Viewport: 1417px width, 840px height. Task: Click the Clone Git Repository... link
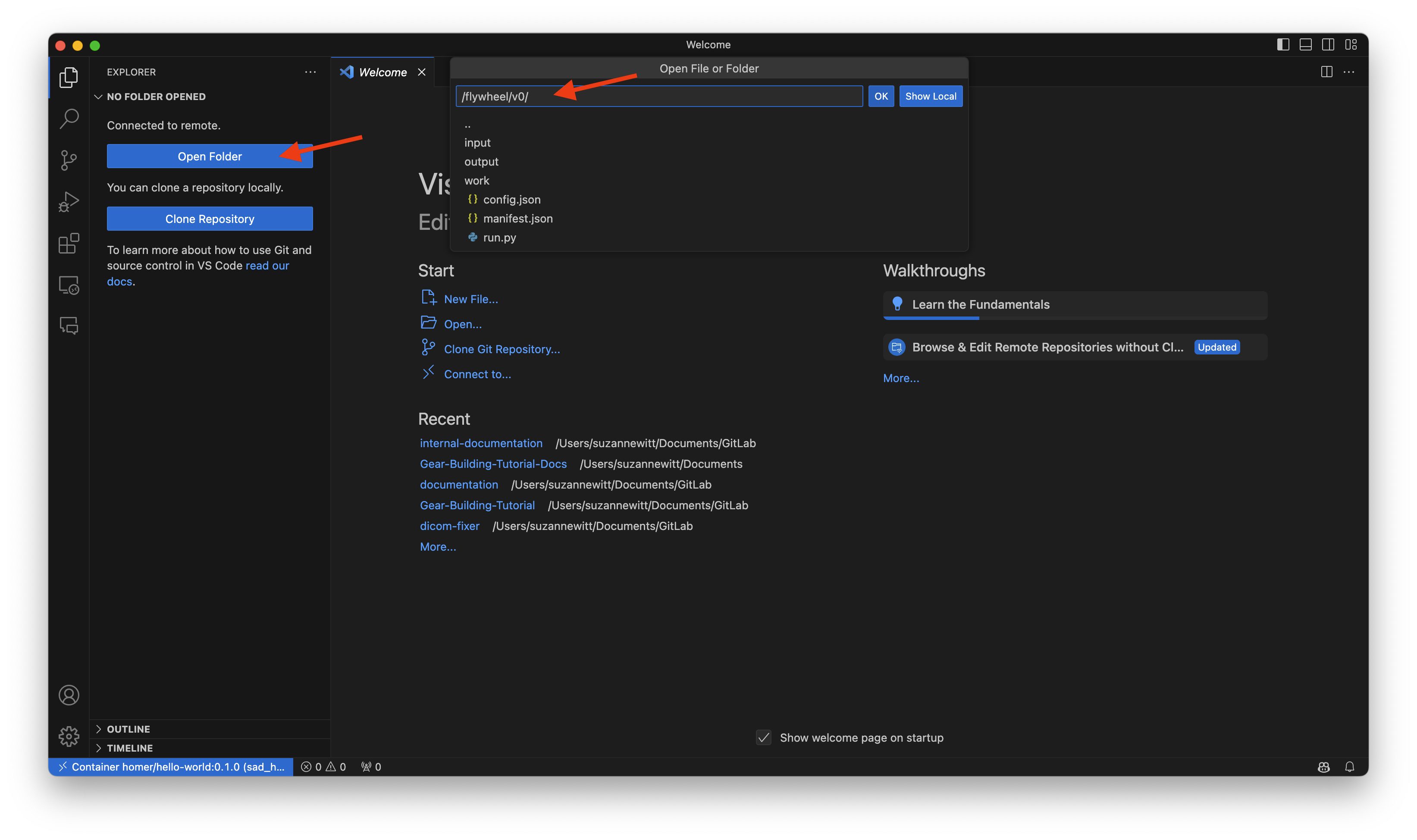[x=502, y=349]
